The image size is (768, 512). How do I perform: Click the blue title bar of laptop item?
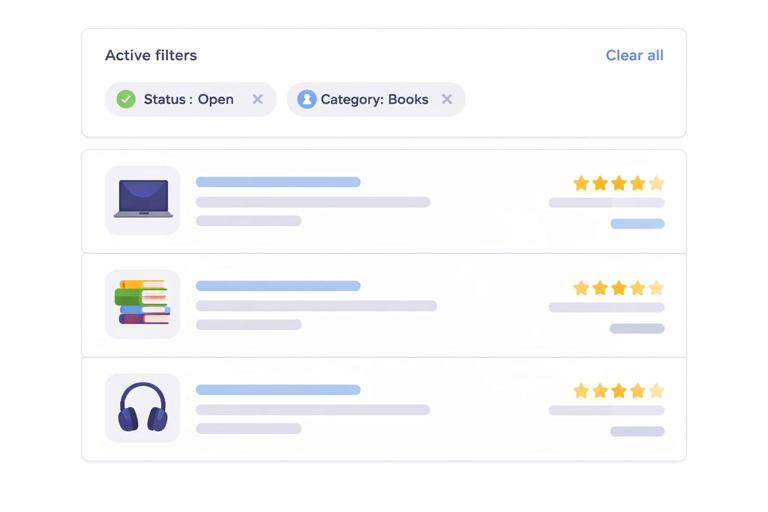tap(278, 182)
